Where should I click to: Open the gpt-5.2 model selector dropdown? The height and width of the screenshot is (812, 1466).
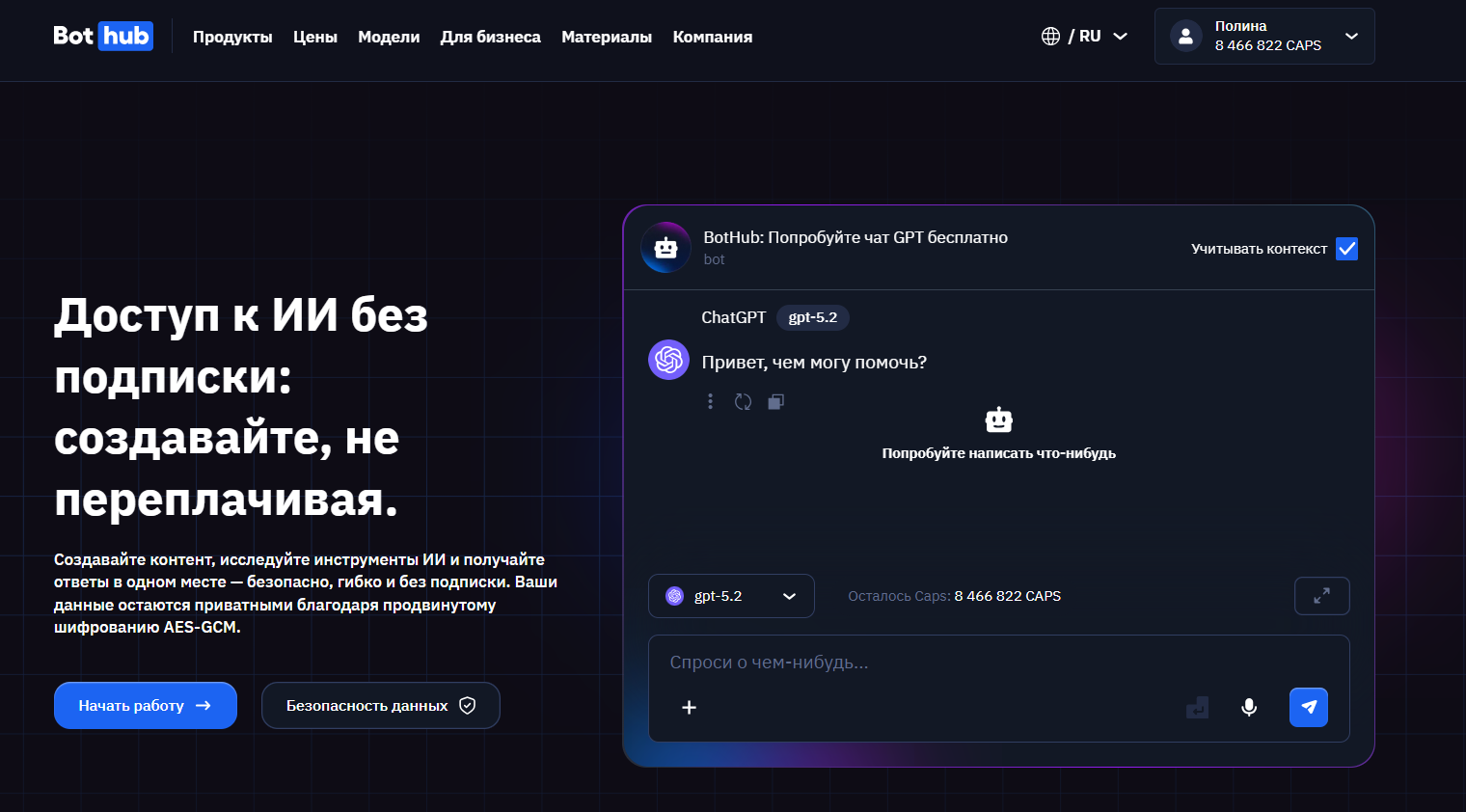coord(730,595)
